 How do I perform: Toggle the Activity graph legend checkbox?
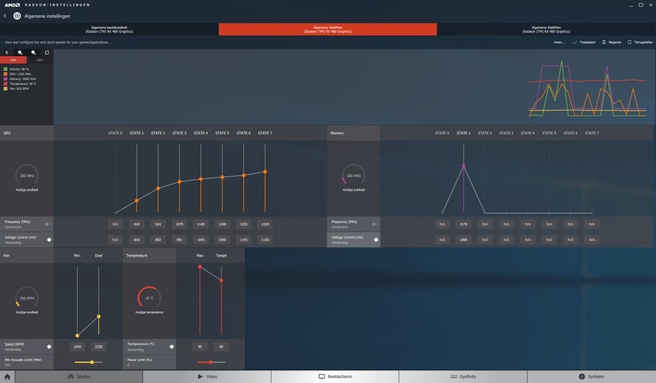pos(5,69)
